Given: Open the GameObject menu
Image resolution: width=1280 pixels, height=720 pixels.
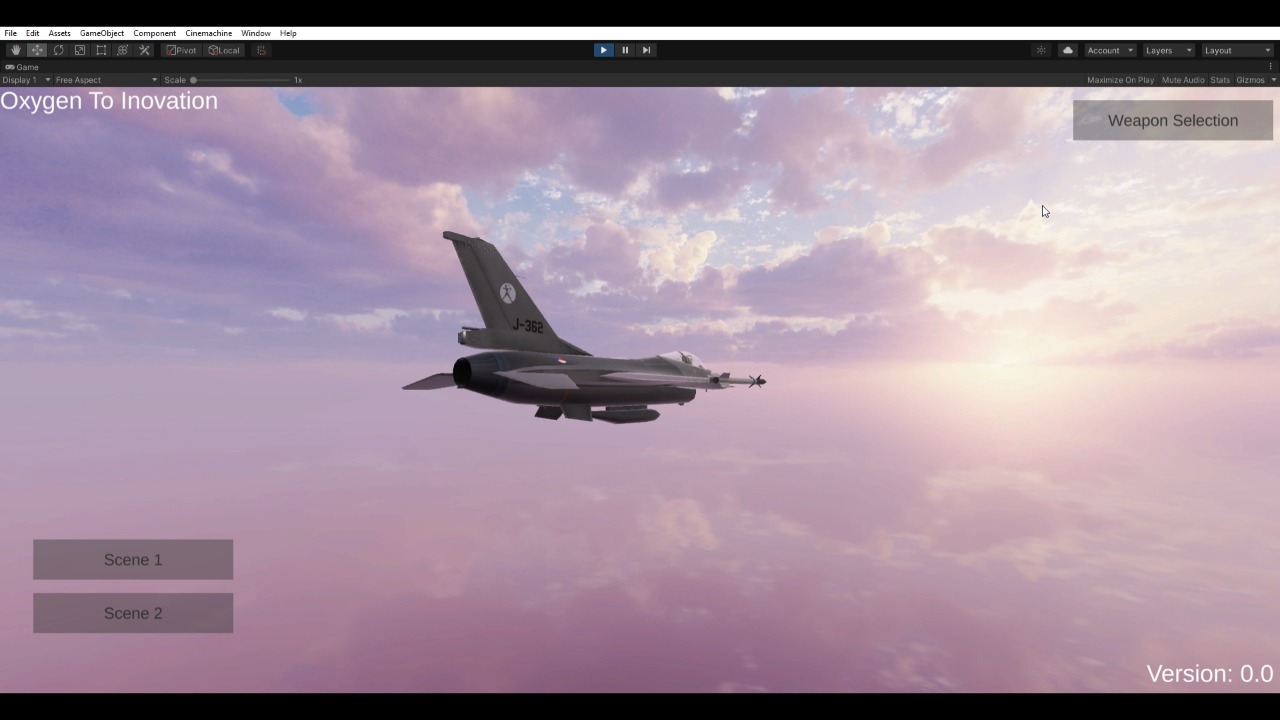Looking at the screenshot, I should coord(102,33).
